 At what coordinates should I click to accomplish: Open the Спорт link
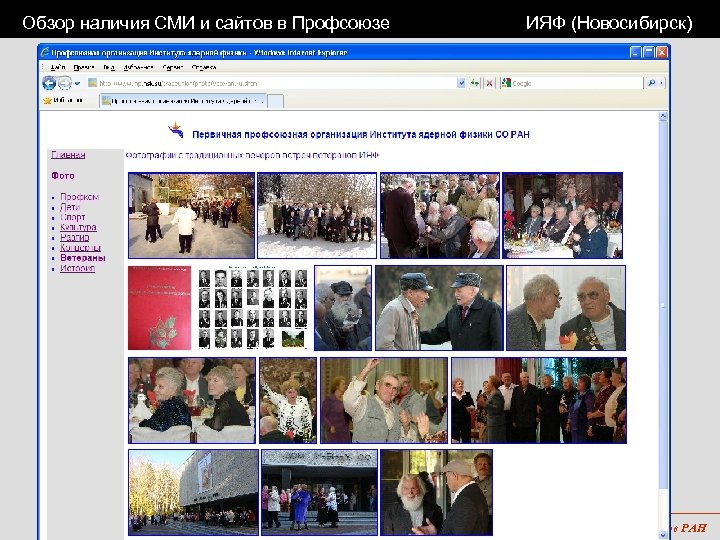tap(73, 217)
